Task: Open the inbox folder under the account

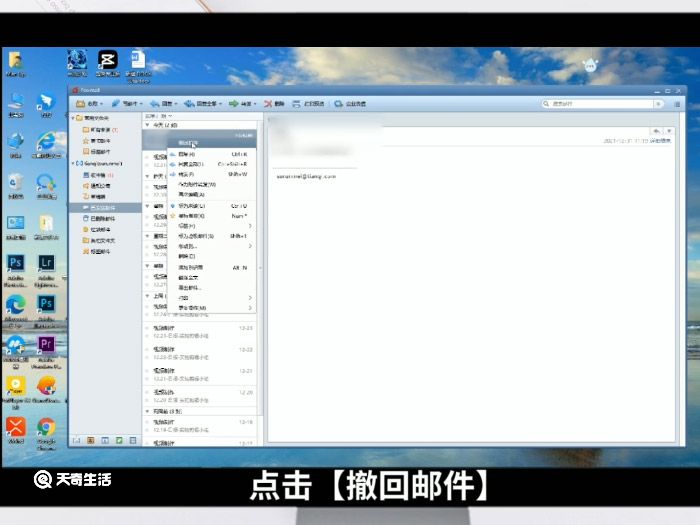Action: point(98,175)
